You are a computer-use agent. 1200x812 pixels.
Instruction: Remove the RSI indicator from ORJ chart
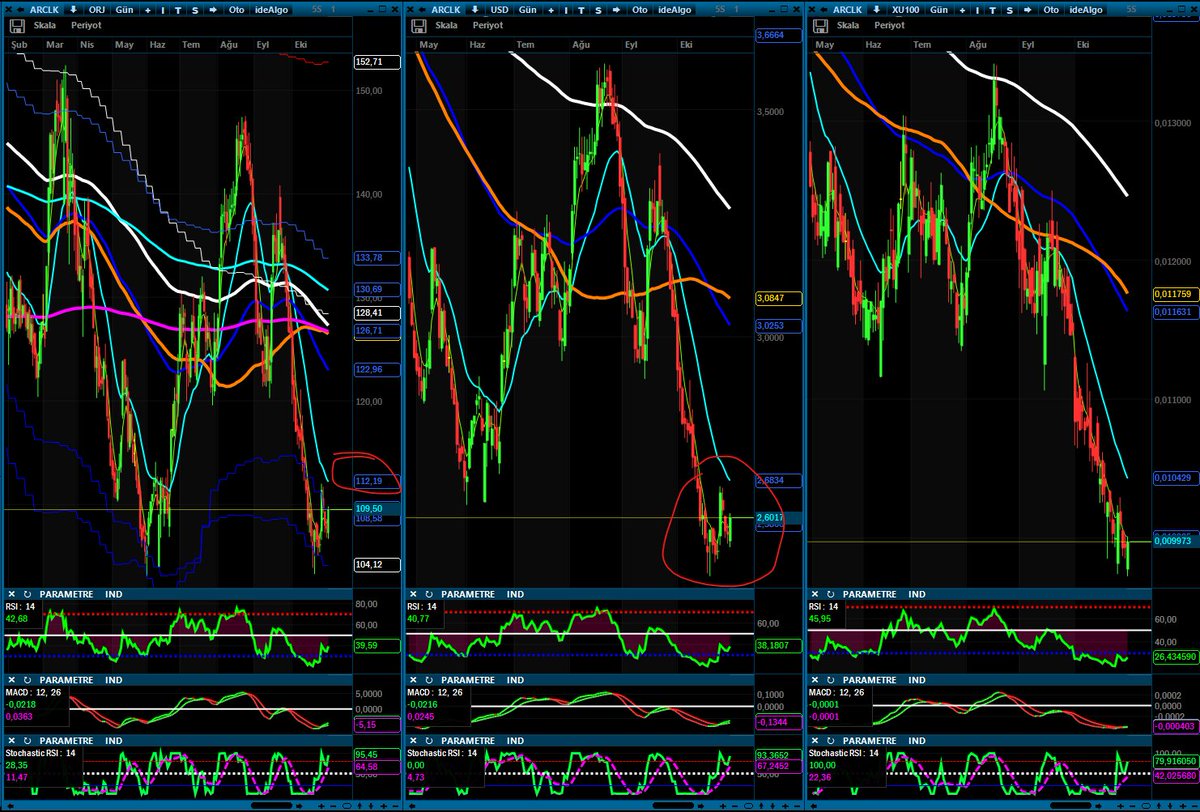pos(11,594)
